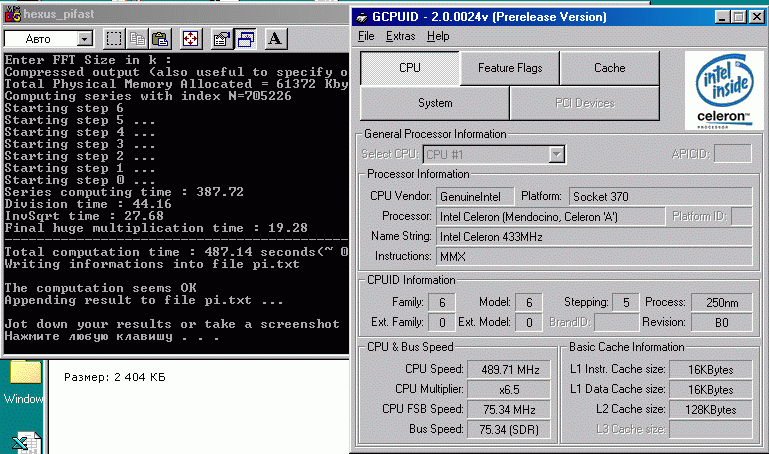Expand the Select CPU dropdown arrow
Image resolution: width=769 pixels, height=454 pixels.
pos(556,154)
